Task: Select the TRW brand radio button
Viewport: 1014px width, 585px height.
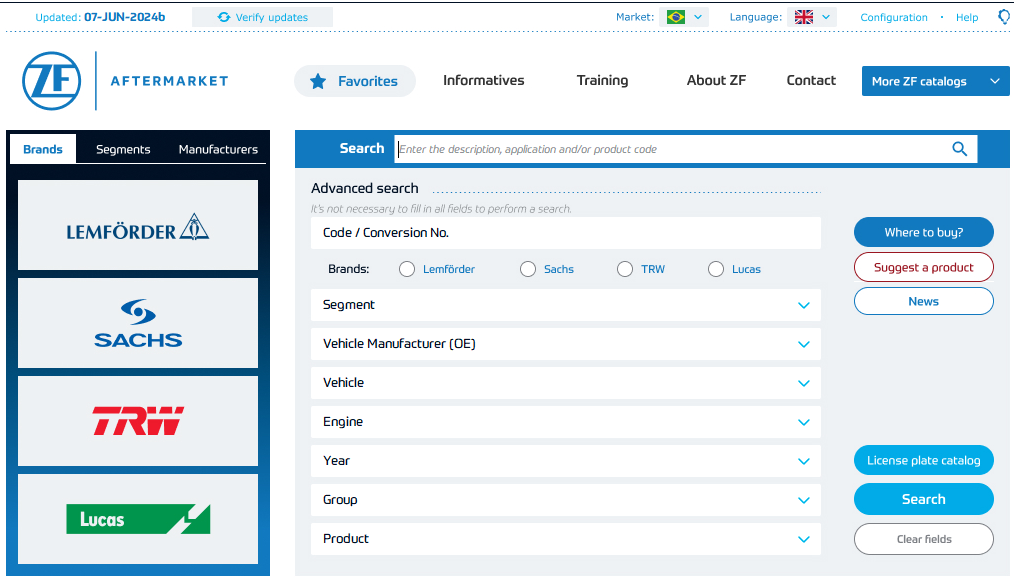Action: [x=625, y=269]
